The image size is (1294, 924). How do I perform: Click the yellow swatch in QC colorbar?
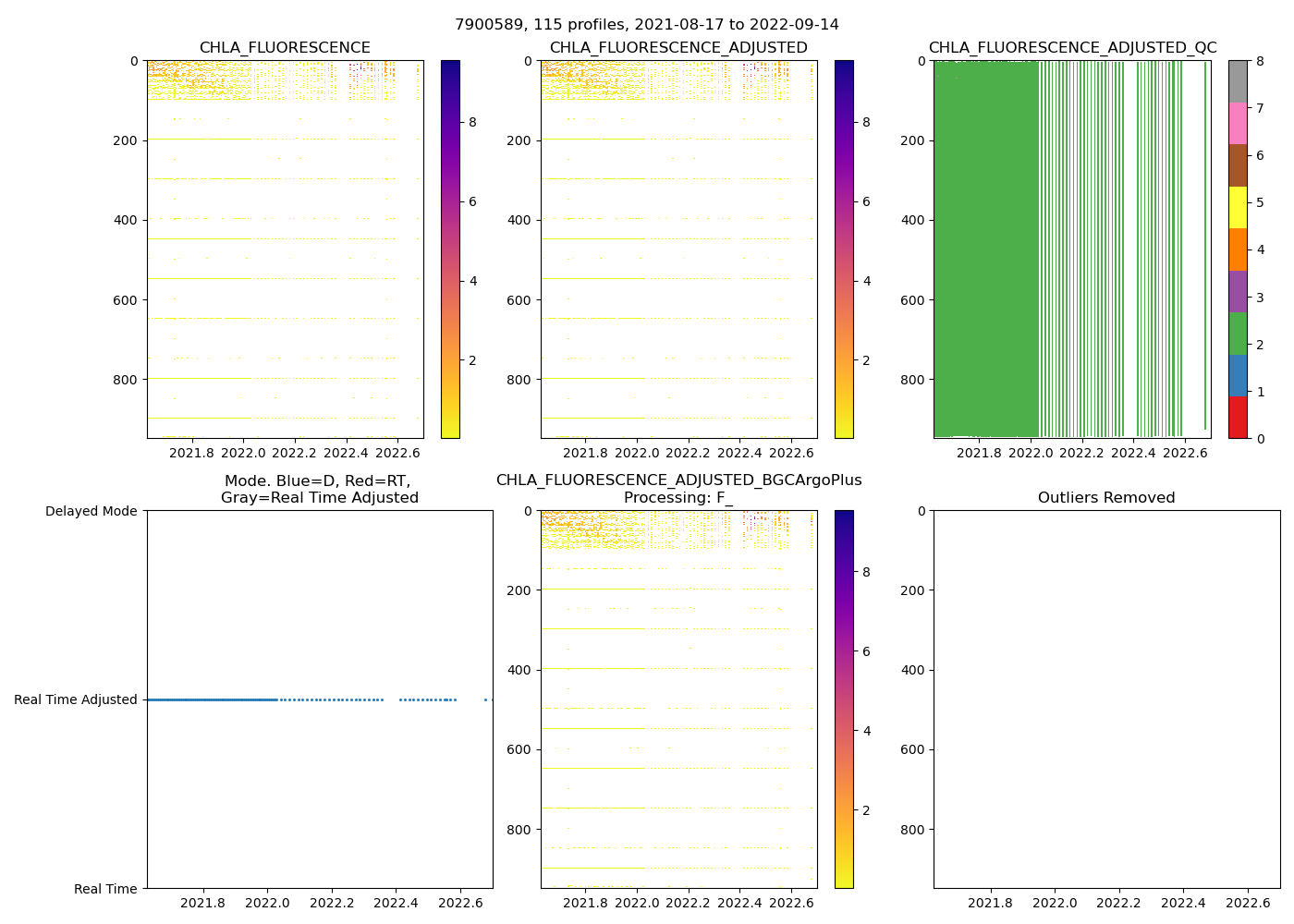[1238, 207]
